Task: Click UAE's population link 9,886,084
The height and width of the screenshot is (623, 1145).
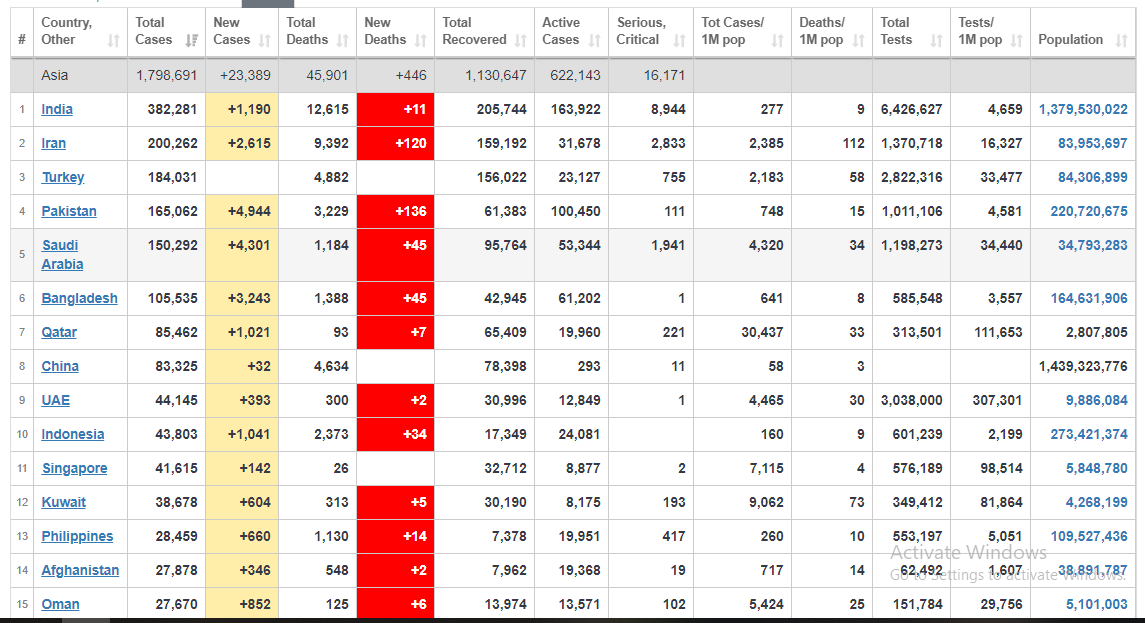Action: tap(1097, 400)
